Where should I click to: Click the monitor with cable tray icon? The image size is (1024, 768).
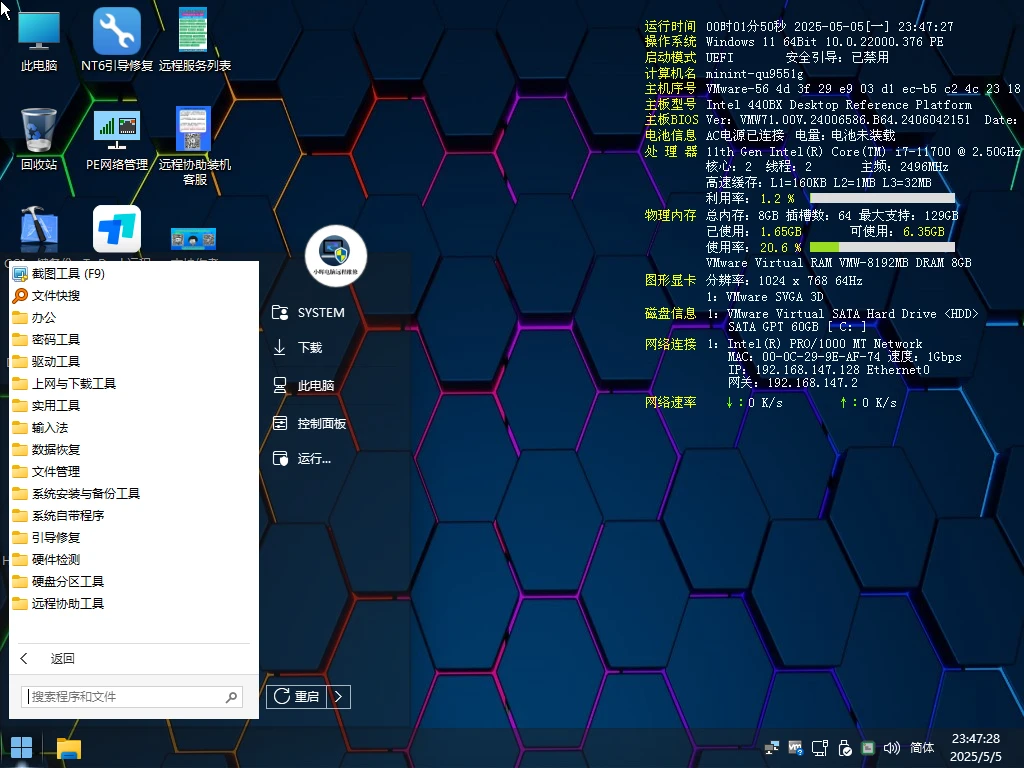tap(820, 748)
